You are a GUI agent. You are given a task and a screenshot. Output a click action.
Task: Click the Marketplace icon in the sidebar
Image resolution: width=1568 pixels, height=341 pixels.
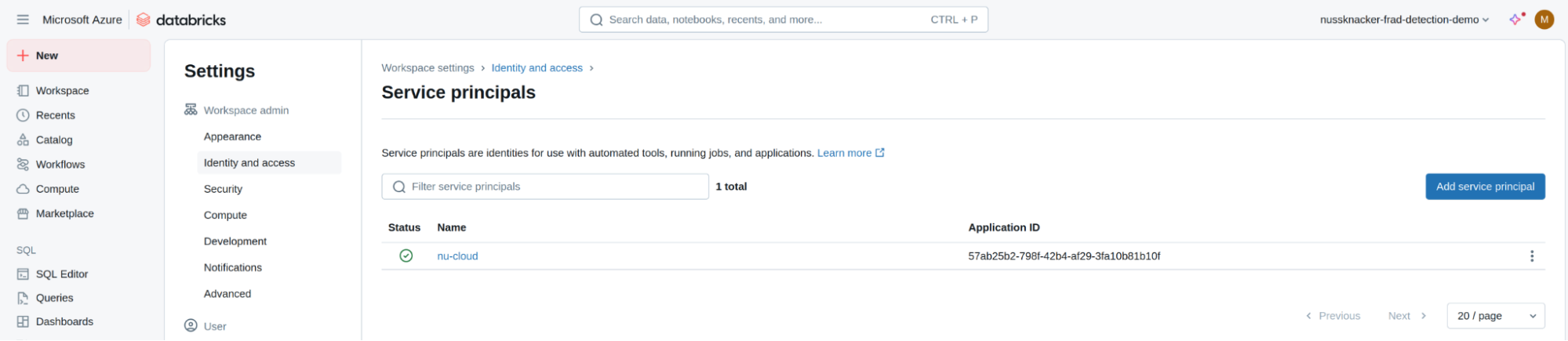(23, 213)
